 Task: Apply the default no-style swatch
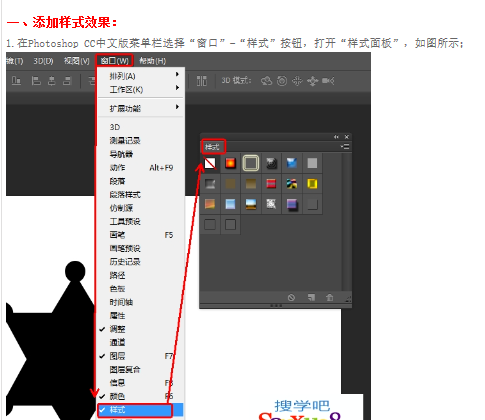(x=210, y=163)
